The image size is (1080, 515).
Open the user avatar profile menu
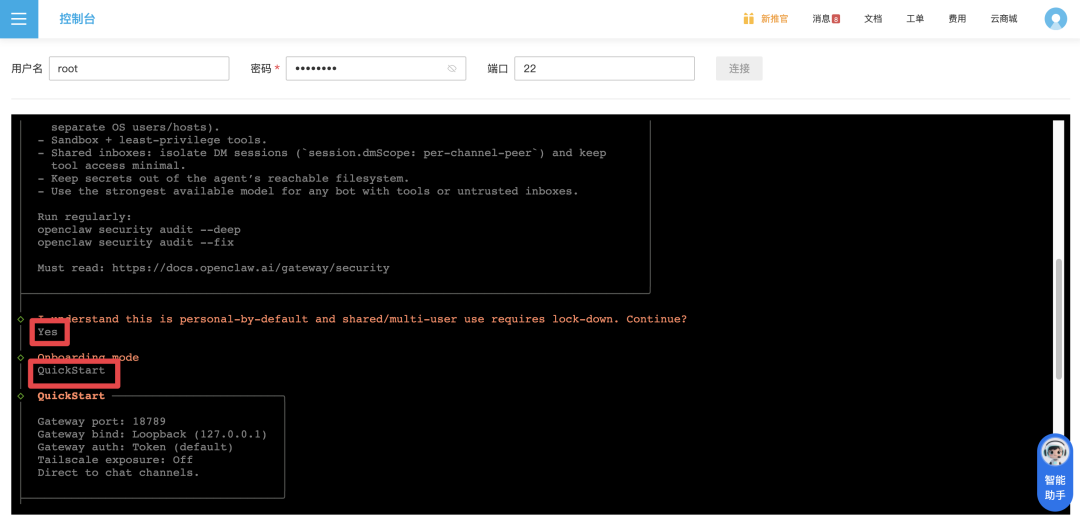tap(1055, 19)
